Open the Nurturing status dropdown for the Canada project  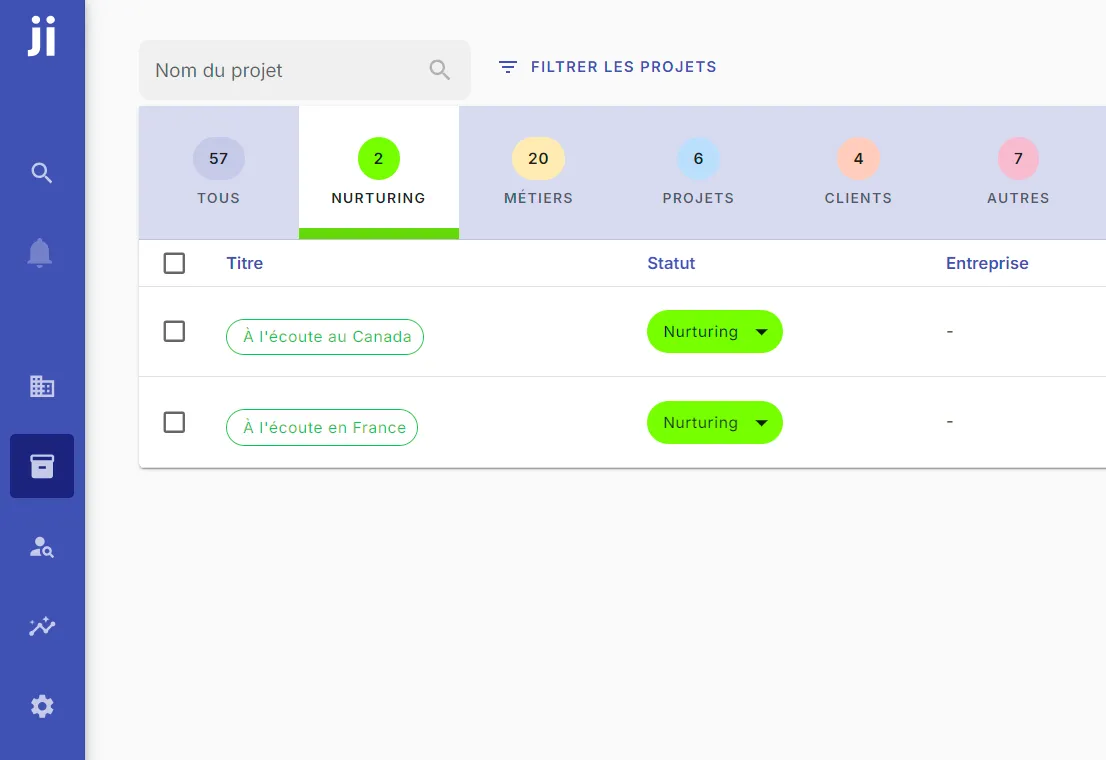point(714,332)
